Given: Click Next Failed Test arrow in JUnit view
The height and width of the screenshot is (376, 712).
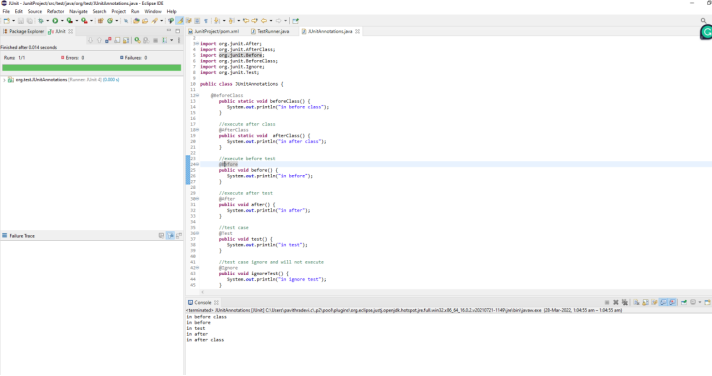Looking at the screenshot, I should (90, 40).
